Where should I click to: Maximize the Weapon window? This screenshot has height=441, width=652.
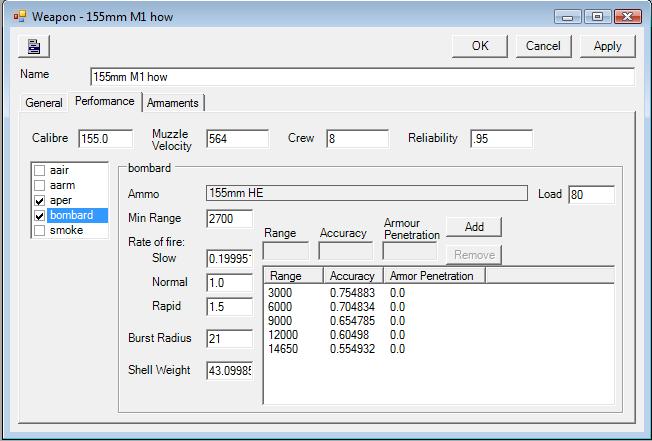tap(598, 17)
